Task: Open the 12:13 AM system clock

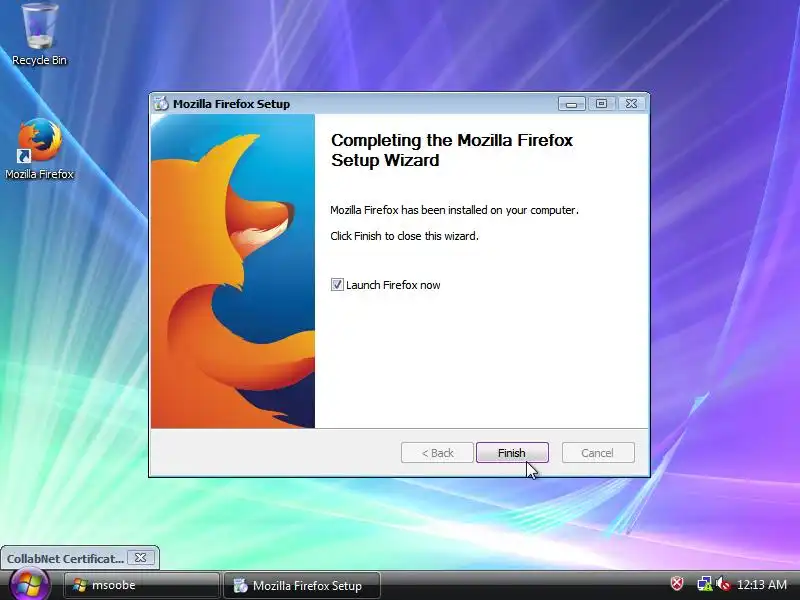Action: pyautogui.click(x=762, y=584)
